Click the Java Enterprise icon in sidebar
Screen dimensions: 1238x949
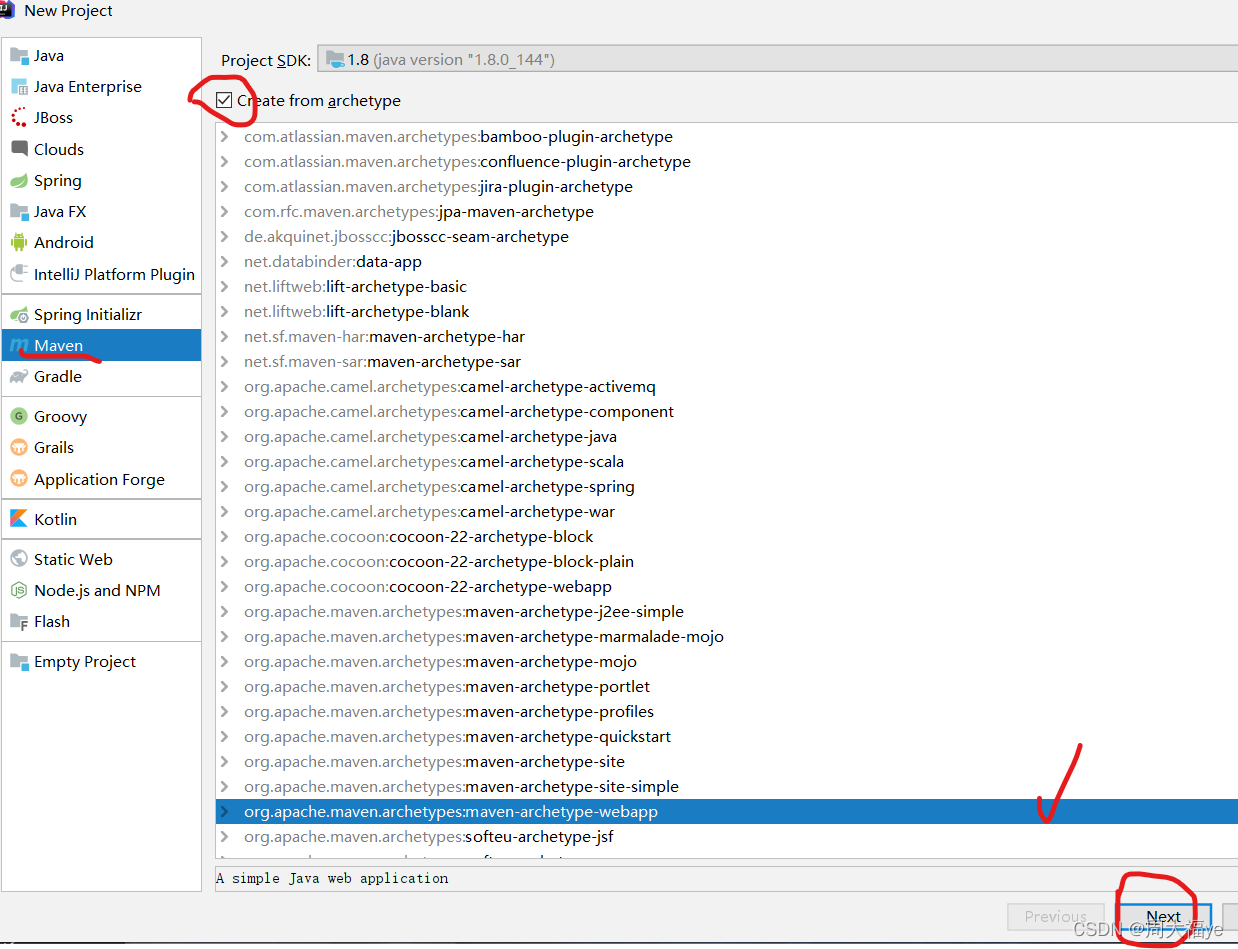[x=19, y=87]
